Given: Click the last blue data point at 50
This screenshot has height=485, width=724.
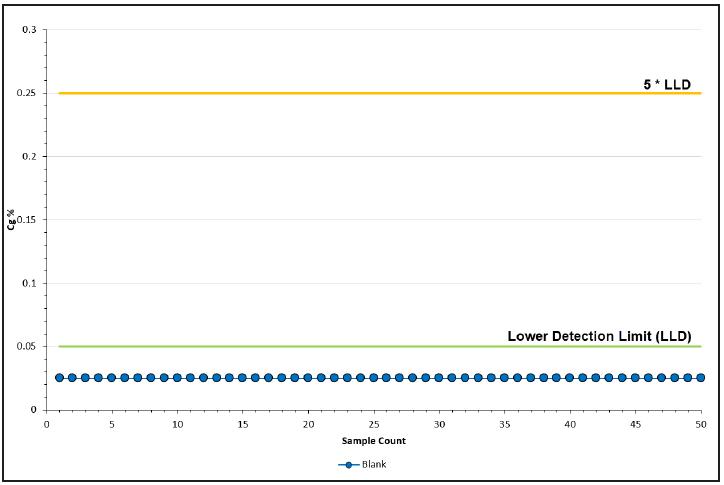Looking at the screenshot, I should [x=701, y=378].
